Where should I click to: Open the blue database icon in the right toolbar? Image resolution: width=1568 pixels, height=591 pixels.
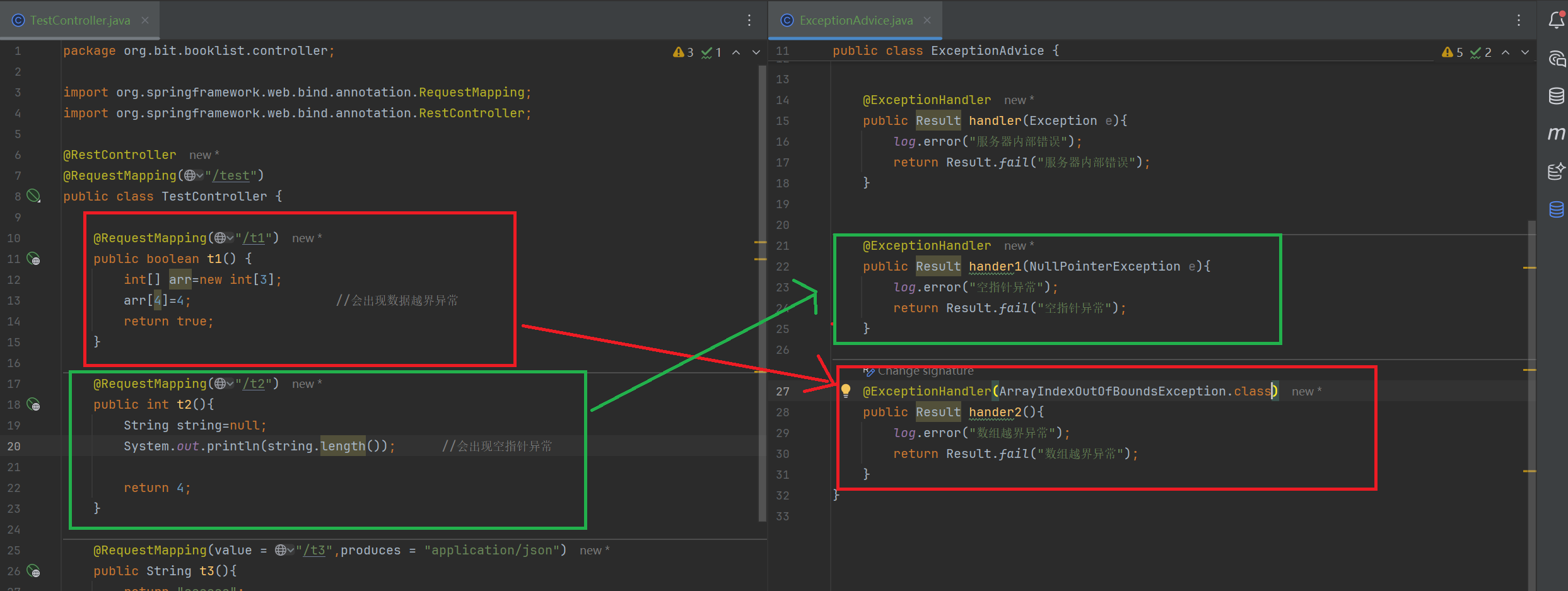coord(1556,209)
